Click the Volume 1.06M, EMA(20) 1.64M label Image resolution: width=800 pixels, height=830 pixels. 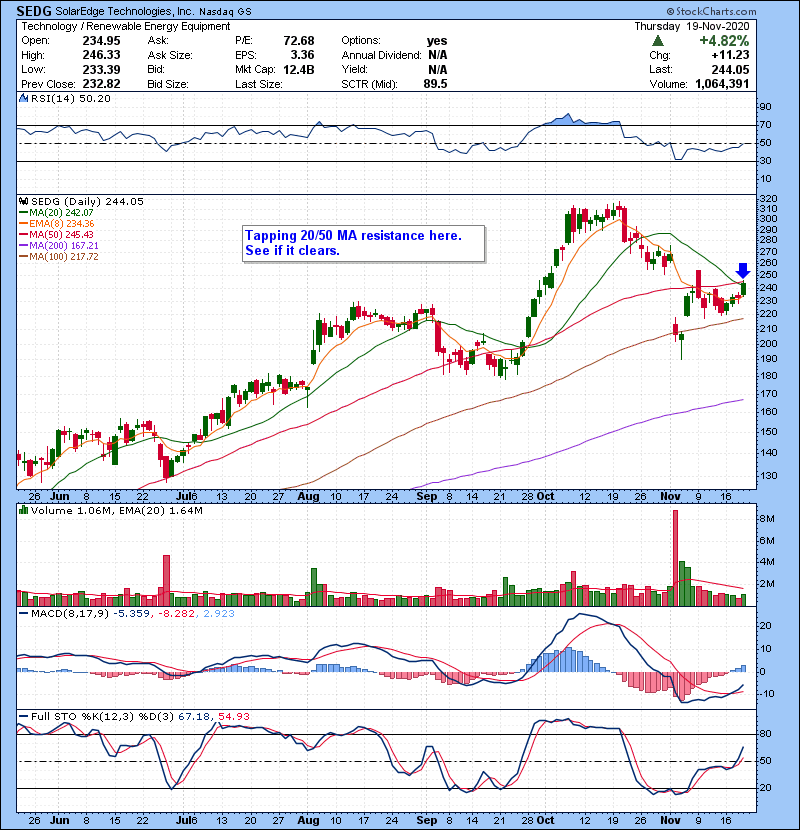(x=116, y=511)
